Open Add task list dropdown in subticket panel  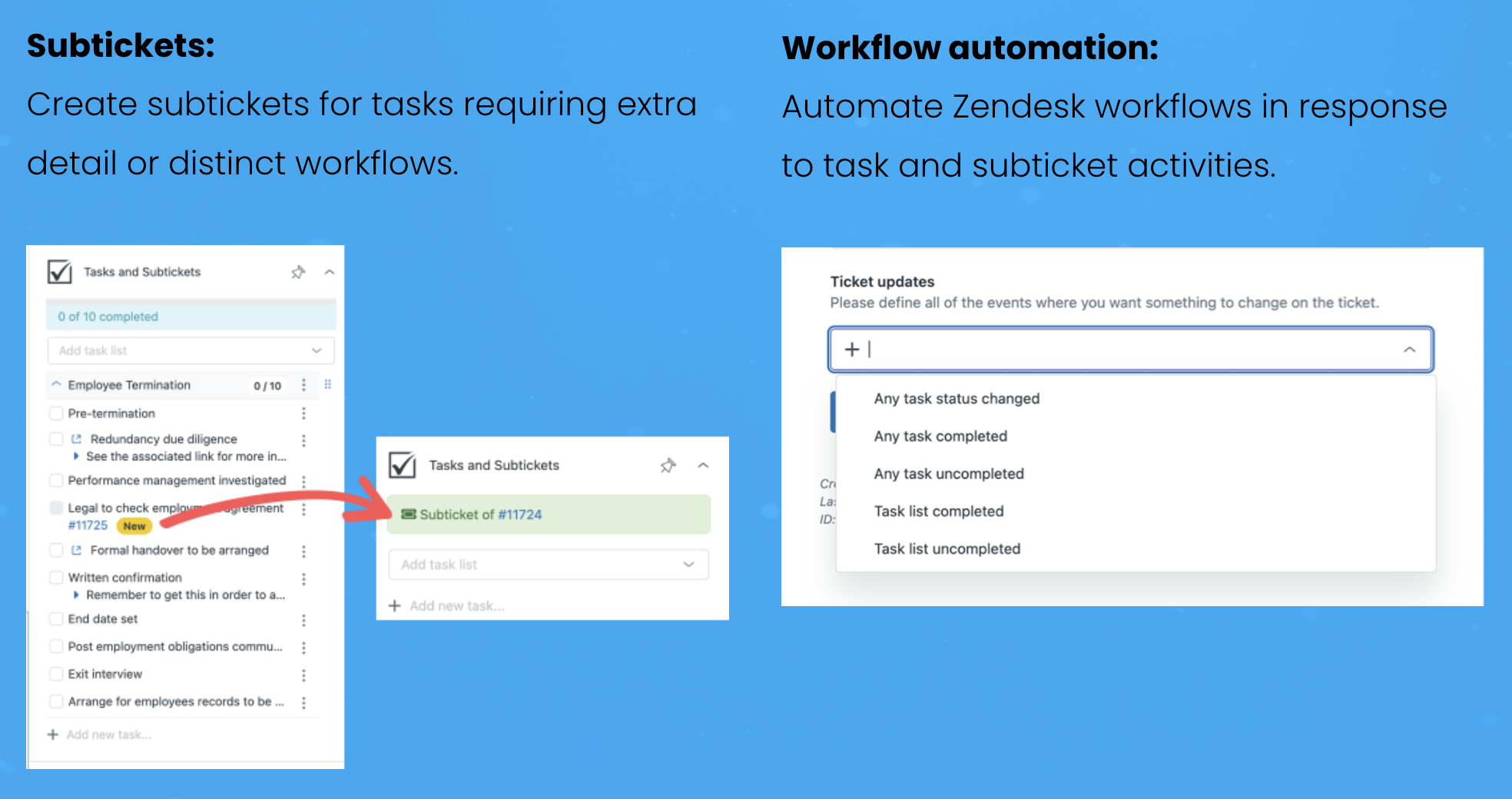pyautogui.click(x=549, y=565)
